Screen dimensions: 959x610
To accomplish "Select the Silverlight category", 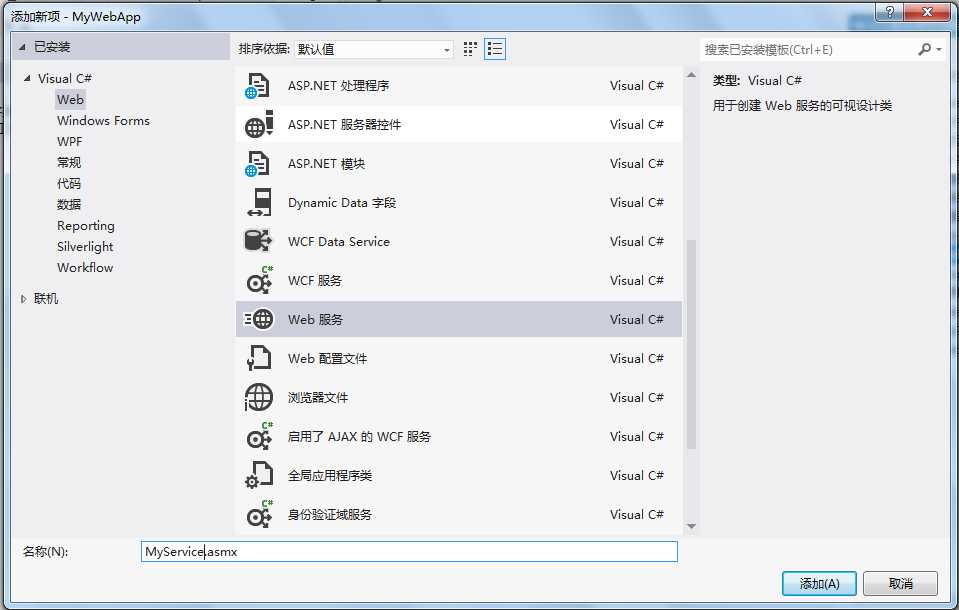I will point(85,247).
